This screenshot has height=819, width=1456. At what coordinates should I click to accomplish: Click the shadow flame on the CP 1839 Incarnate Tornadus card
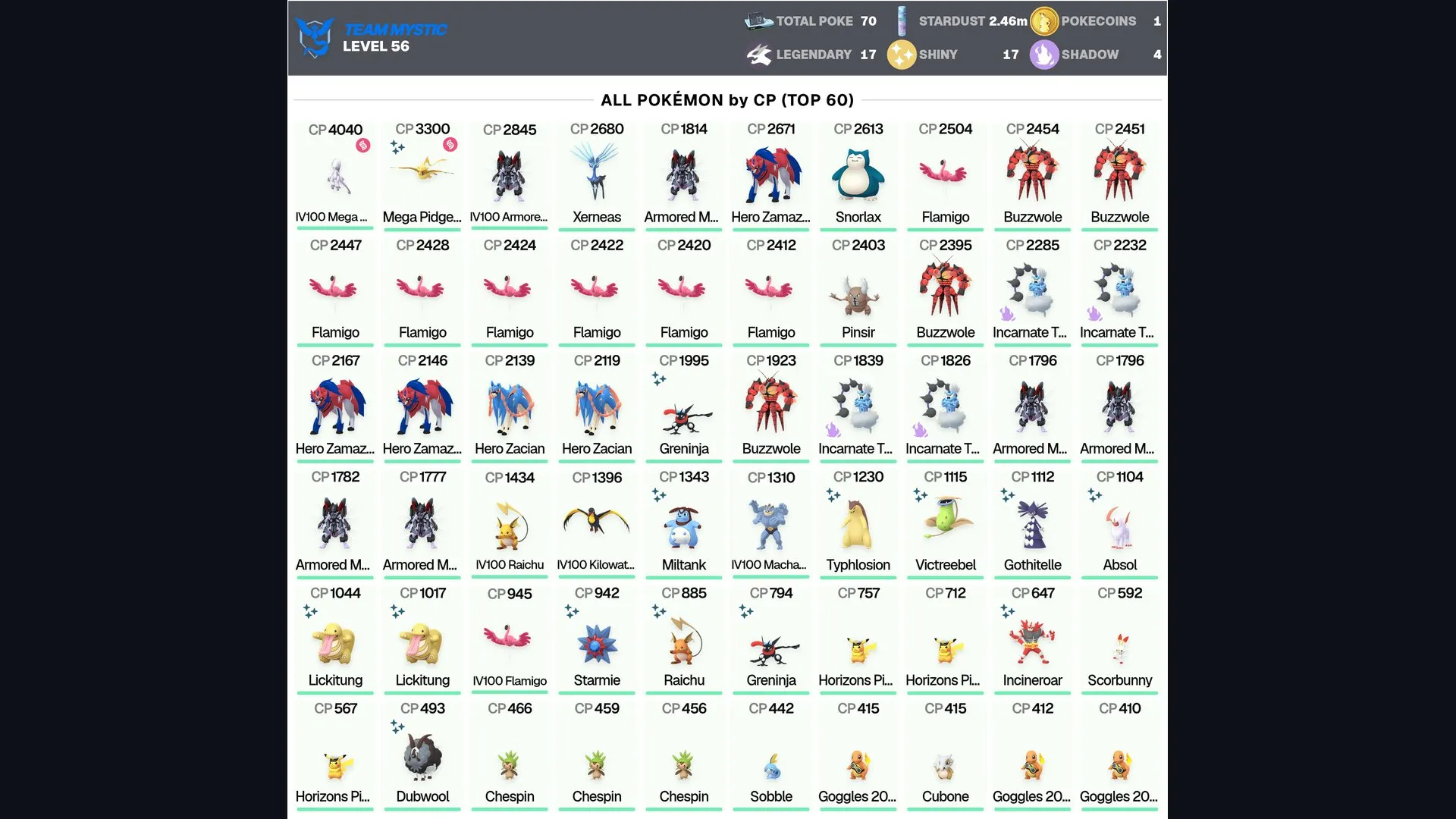coord(833,430)
